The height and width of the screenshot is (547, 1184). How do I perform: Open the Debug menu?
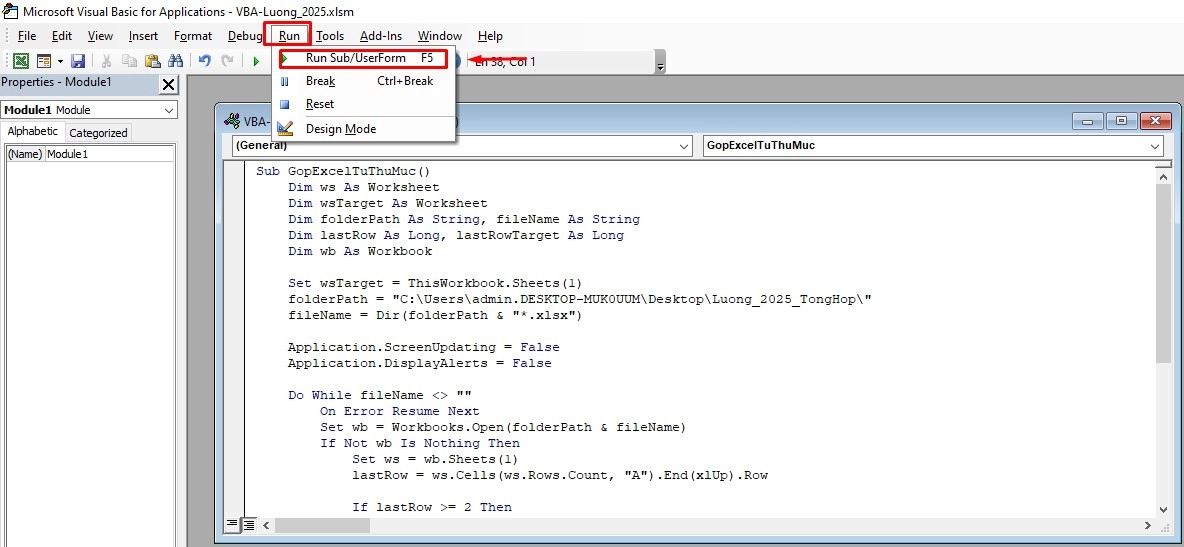coord(244,36)
